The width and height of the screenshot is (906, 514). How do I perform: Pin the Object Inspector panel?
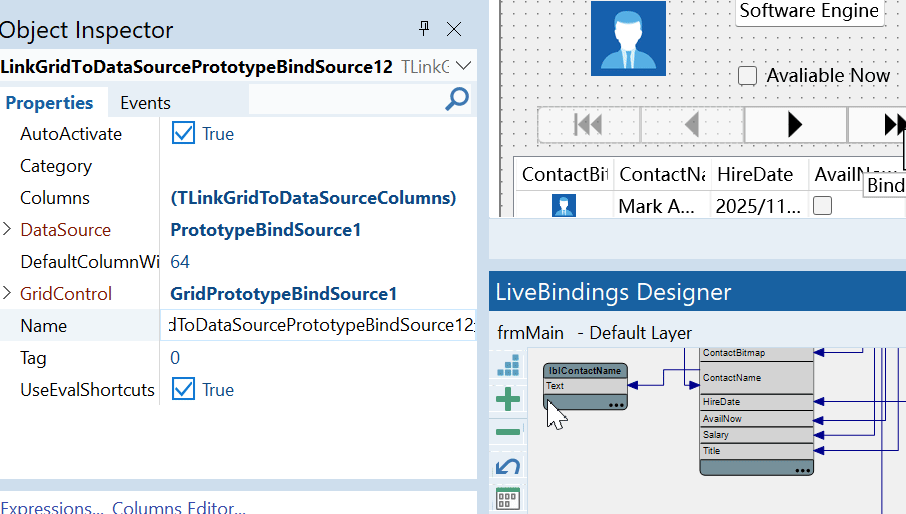click(424, 29)
